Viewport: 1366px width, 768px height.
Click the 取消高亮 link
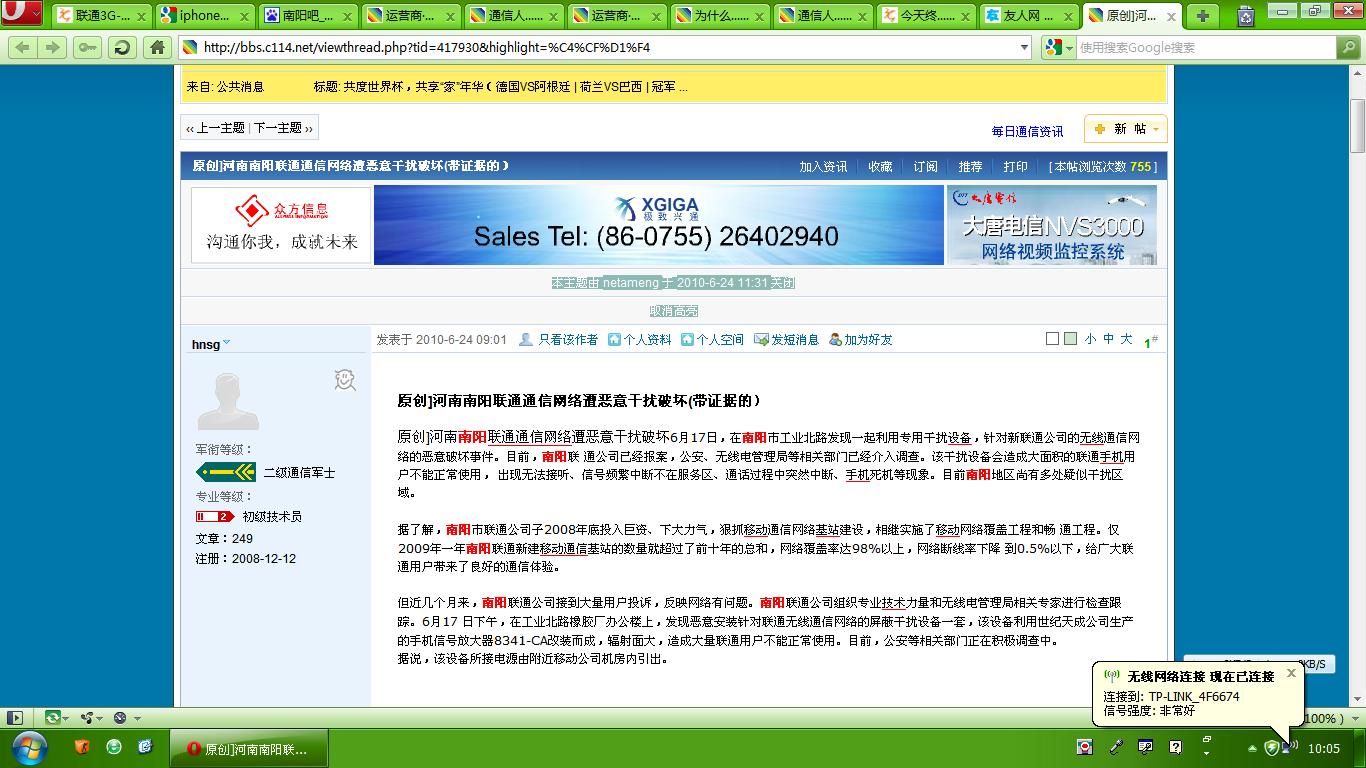click(x=674, y=311)
